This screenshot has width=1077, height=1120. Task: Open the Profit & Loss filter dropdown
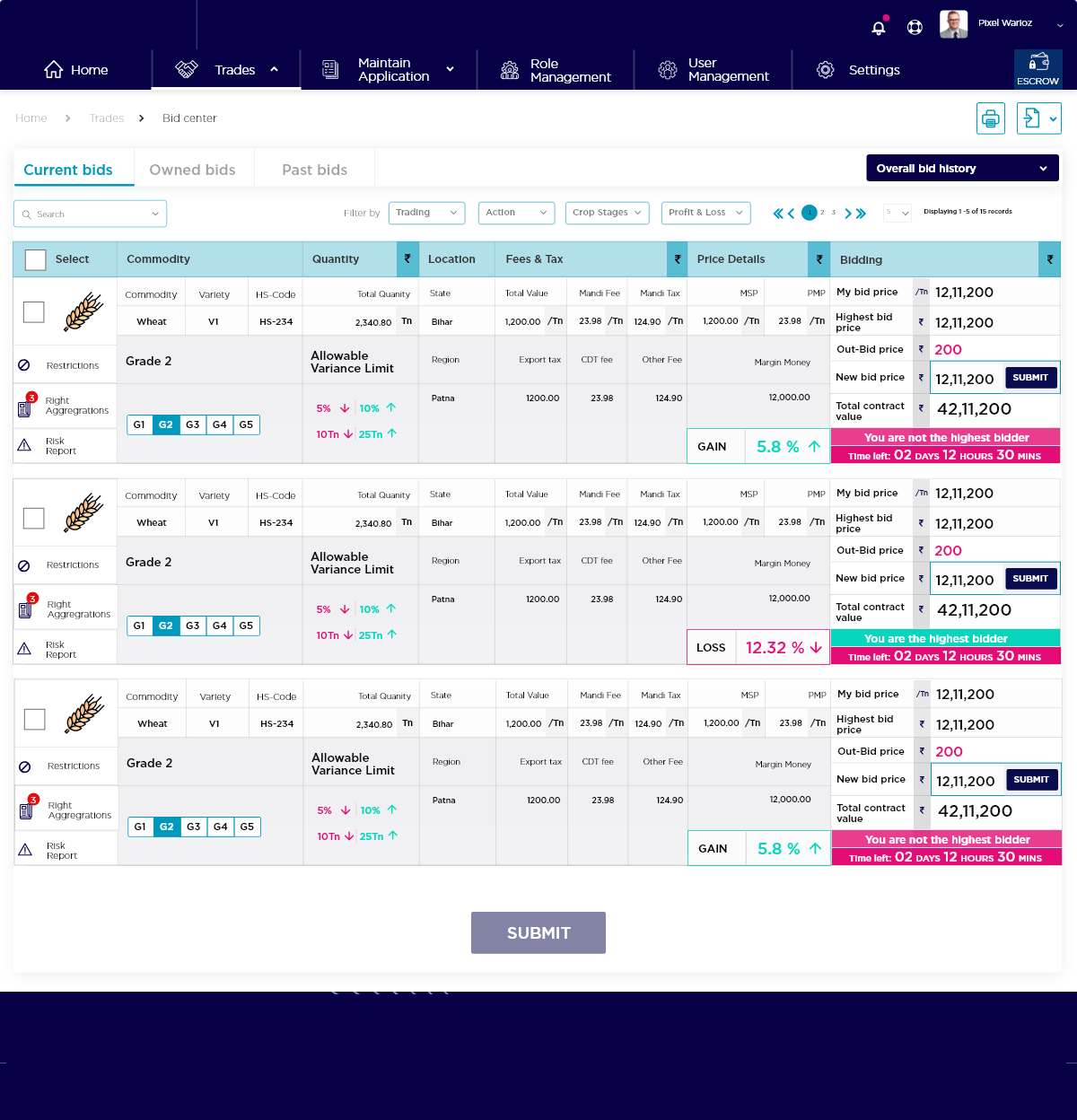click(x=705, y=213)
